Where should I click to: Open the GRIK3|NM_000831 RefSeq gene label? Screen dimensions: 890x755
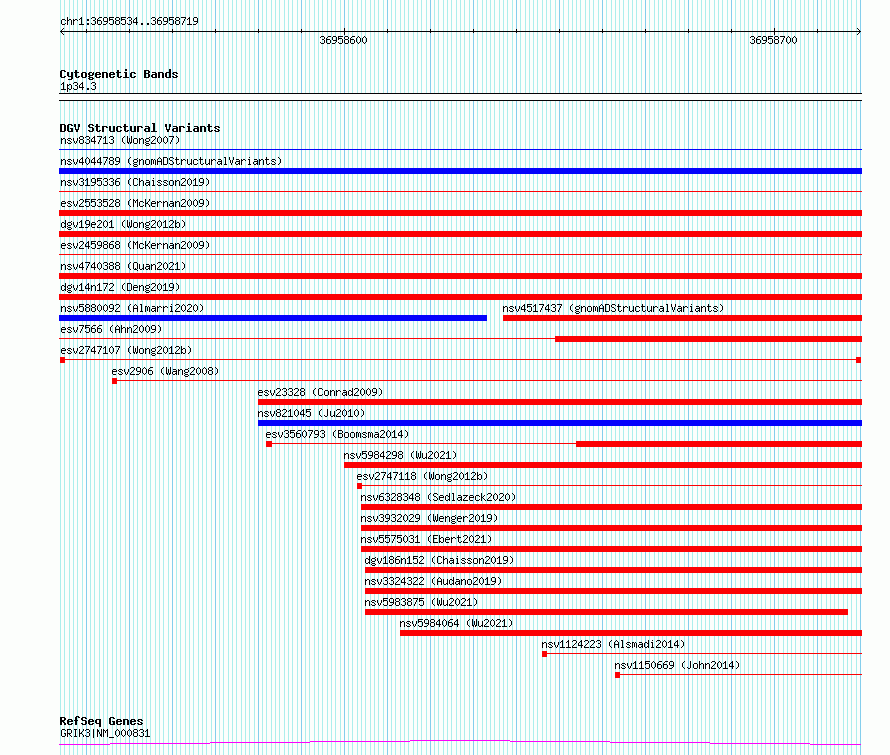pos(105,733)
